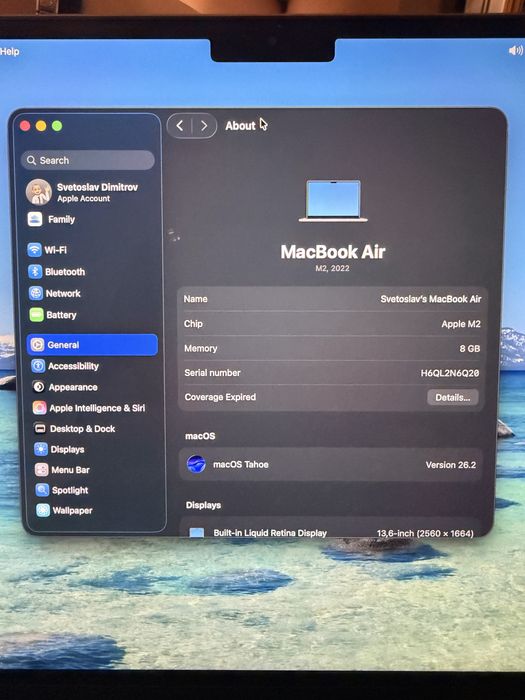The height and width of the screenshot is (700, 525).
Task: Click the serial number H6QL2N6Q20
Action: click(x=450, y=373)
